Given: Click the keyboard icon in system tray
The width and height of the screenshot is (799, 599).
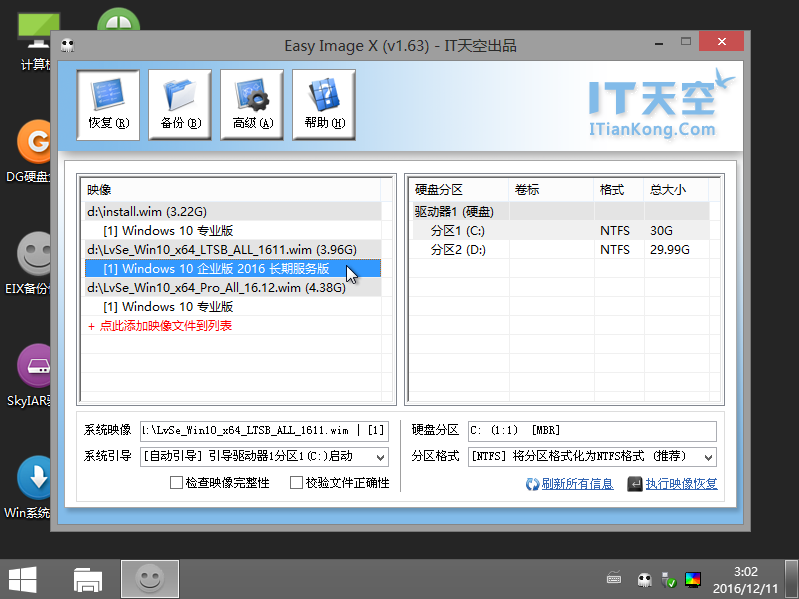Looking at the screenshot, I should coord(614,578).
